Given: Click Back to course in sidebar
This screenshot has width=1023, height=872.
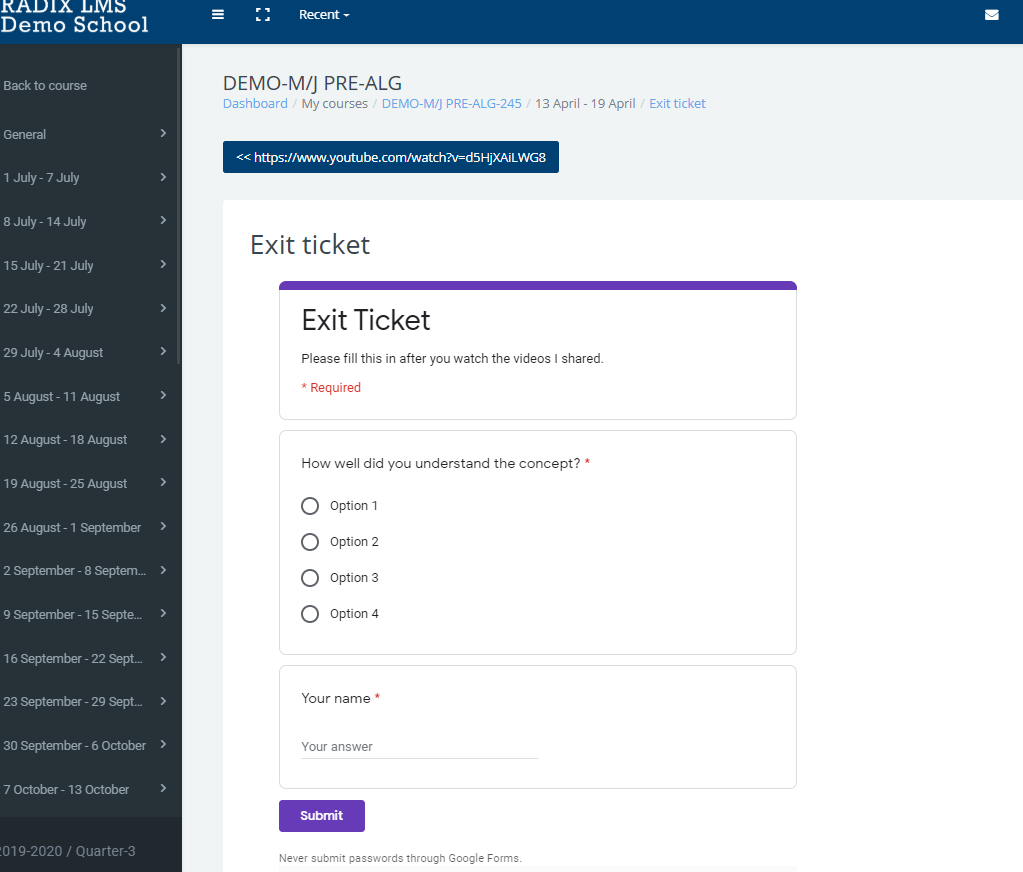Looking at the screenshot, I should click(45, 86).
